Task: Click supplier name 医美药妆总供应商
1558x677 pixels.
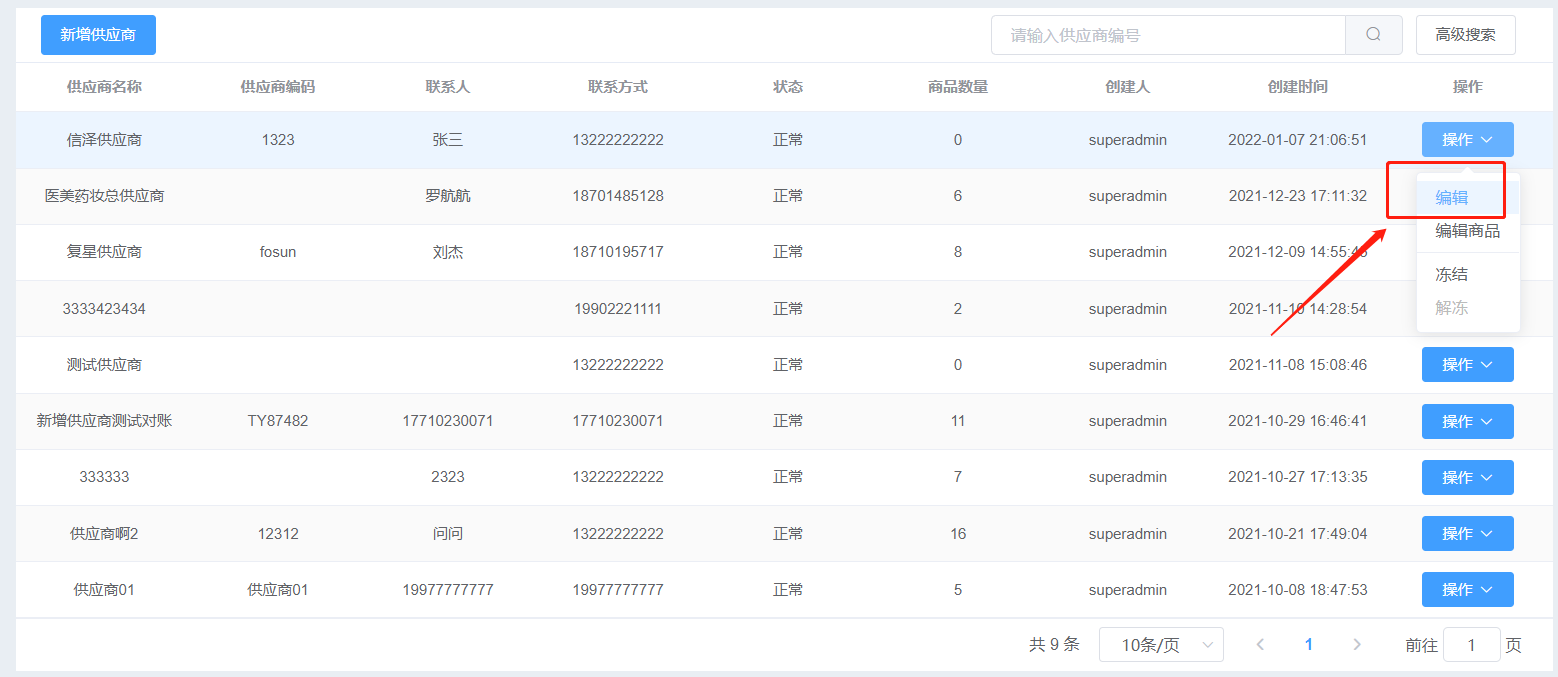Action: pyautogui.click(x=104, y=196)
